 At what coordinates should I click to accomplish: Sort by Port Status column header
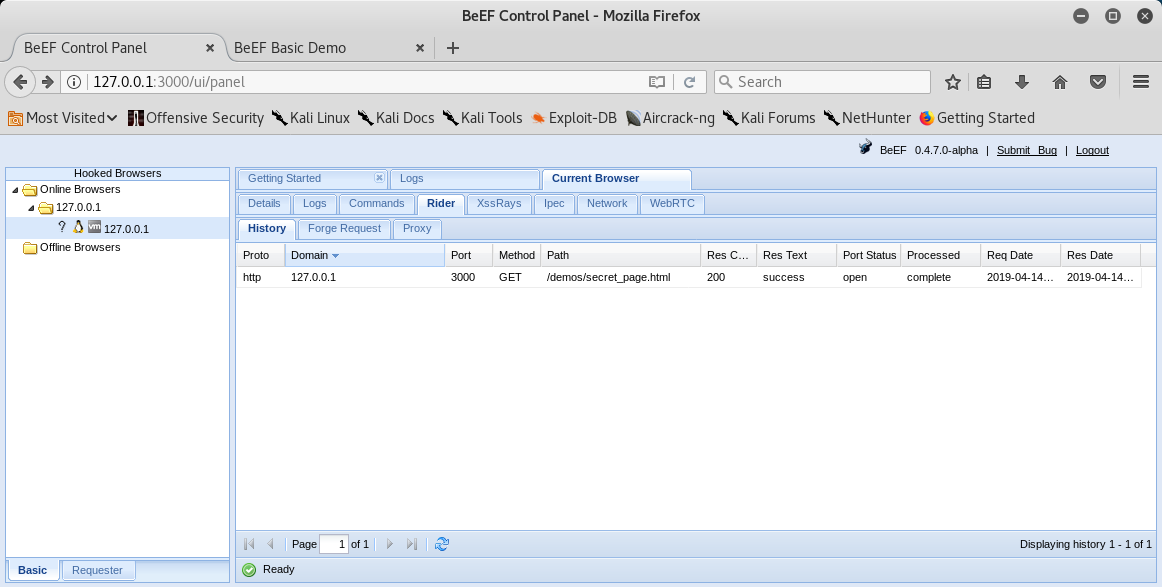point(869,256)
